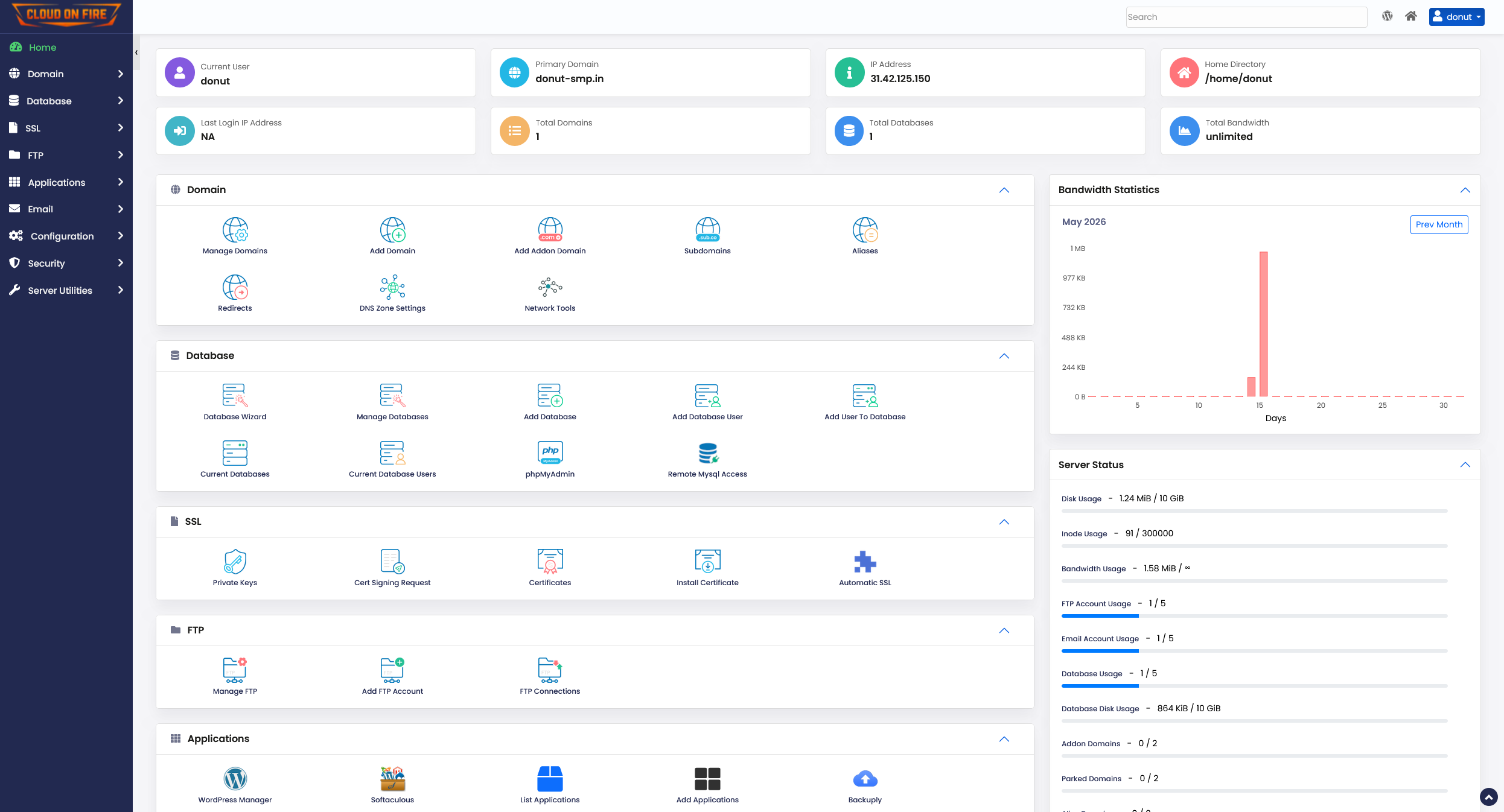Click the Database Usage progress bar

coord(1254,686)
